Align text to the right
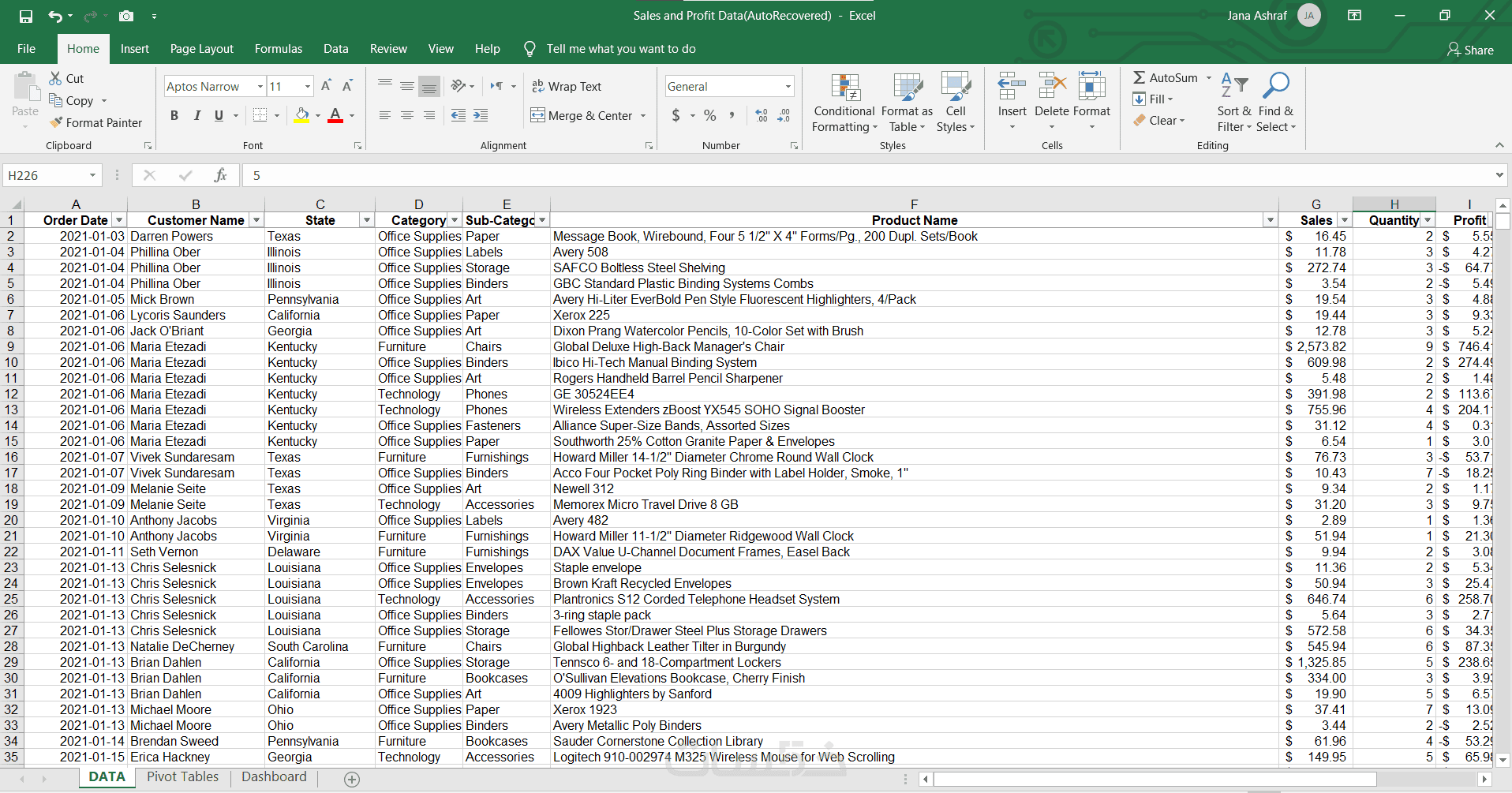Image resolution: width=1512 pixels, height=793 pixels. (x=429, y=116)
